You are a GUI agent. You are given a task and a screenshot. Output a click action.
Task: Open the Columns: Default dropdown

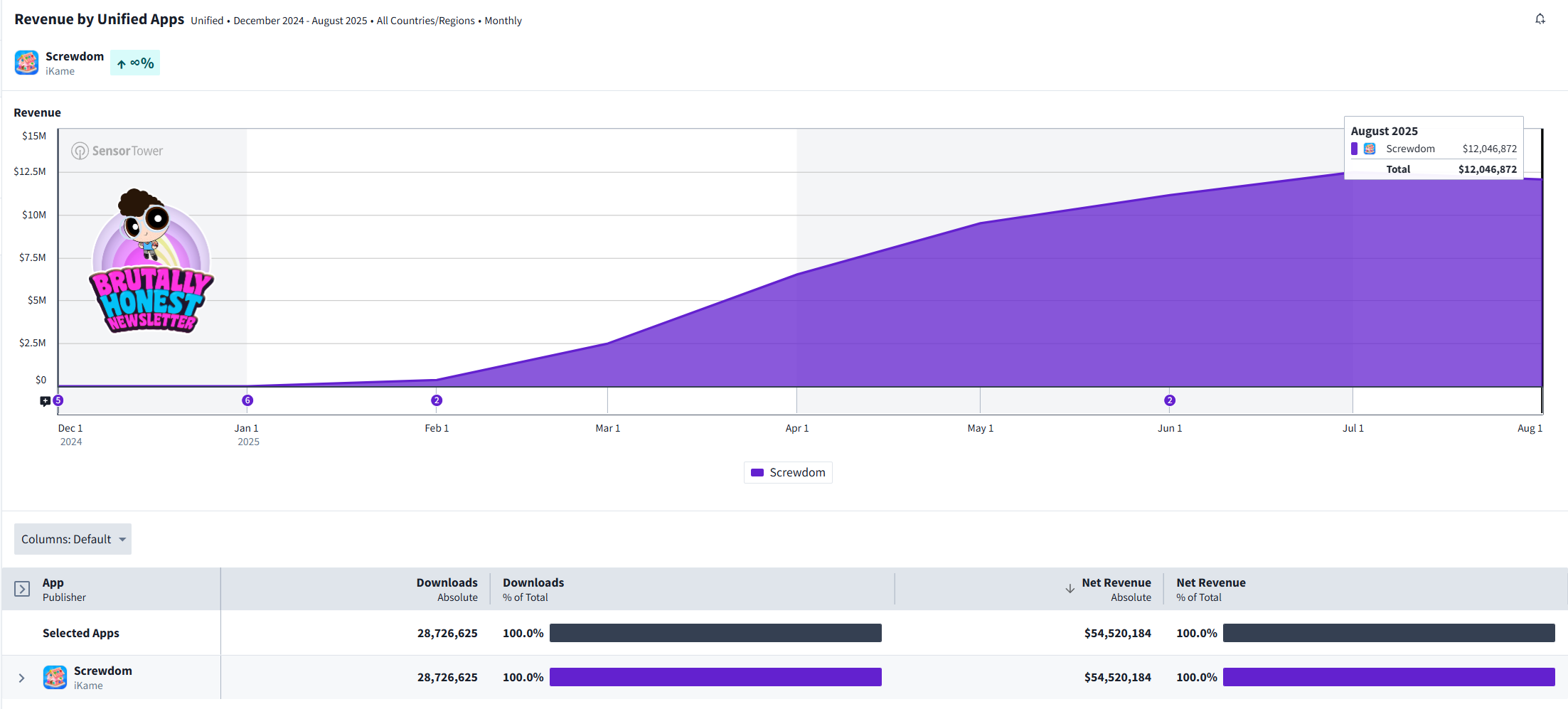(73, 539)
